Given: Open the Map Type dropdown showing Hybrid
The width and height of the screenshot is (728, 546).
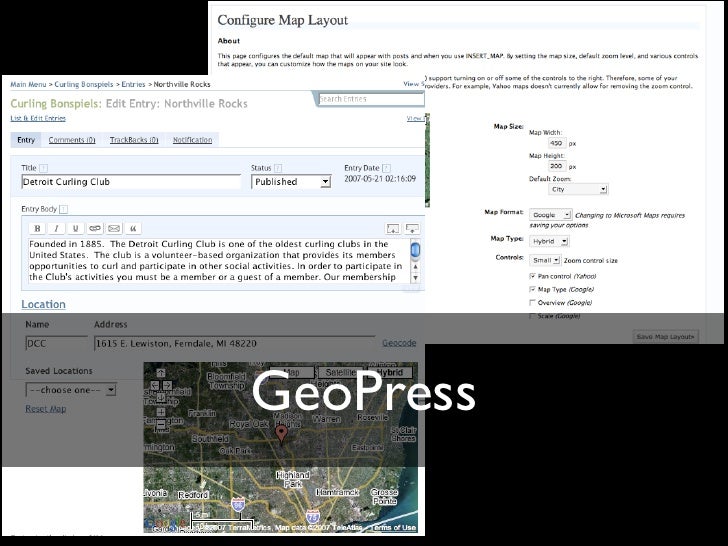Looking at the screenshot, I should [x=549, y=241].
